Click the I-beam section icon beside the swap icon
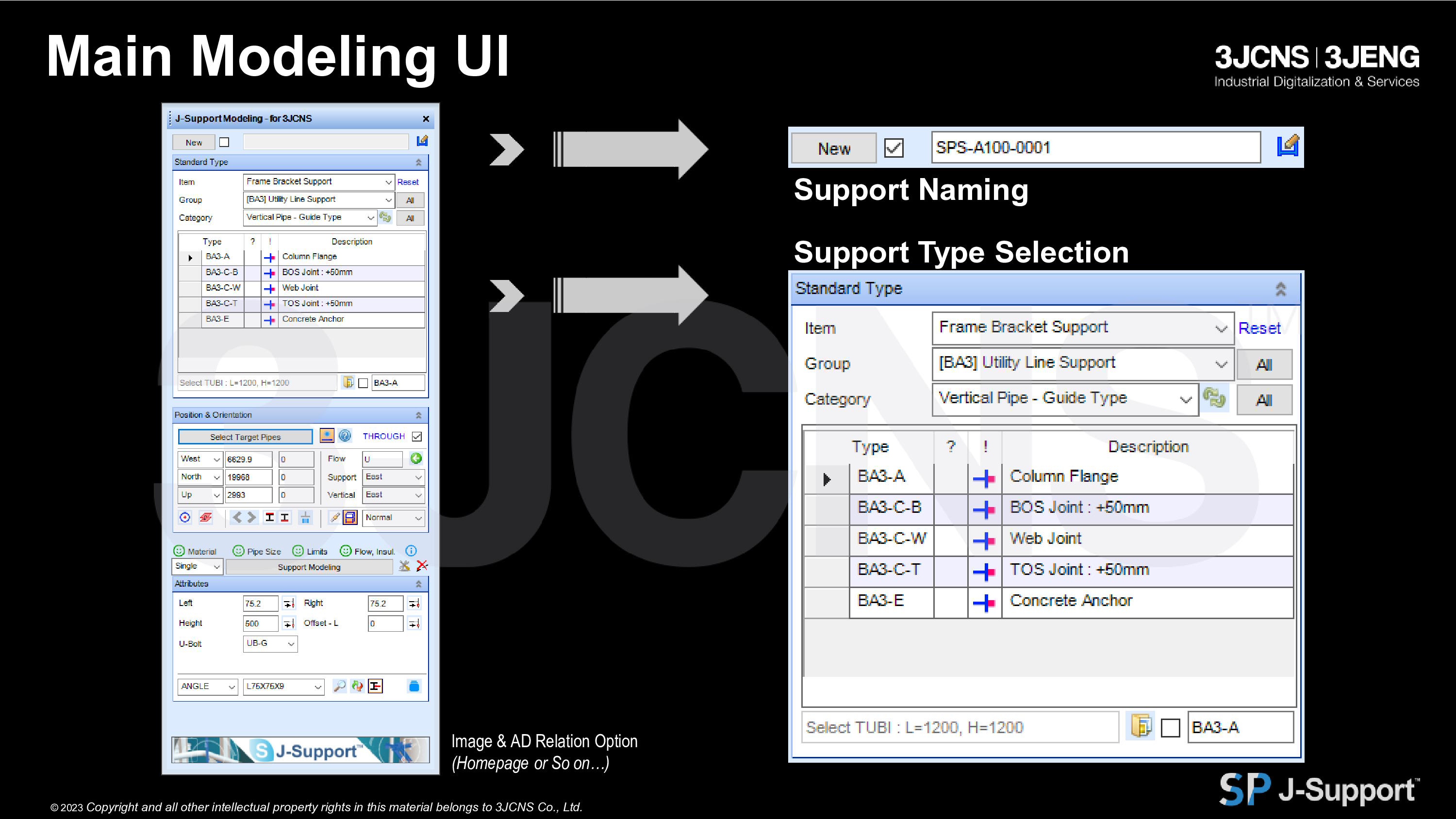The width and height of the screenshot is (1456, 819). 375,686
